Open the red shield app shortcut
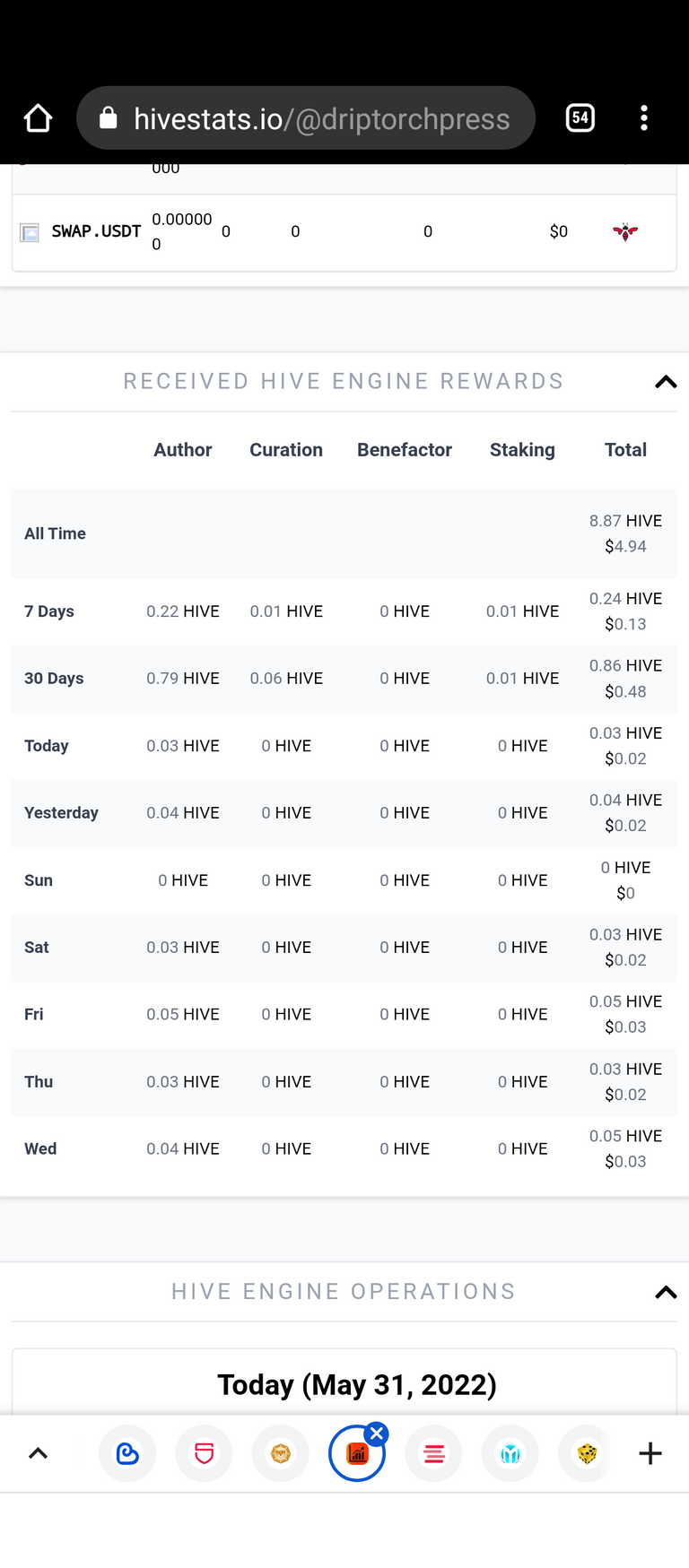 point(204,1453)
